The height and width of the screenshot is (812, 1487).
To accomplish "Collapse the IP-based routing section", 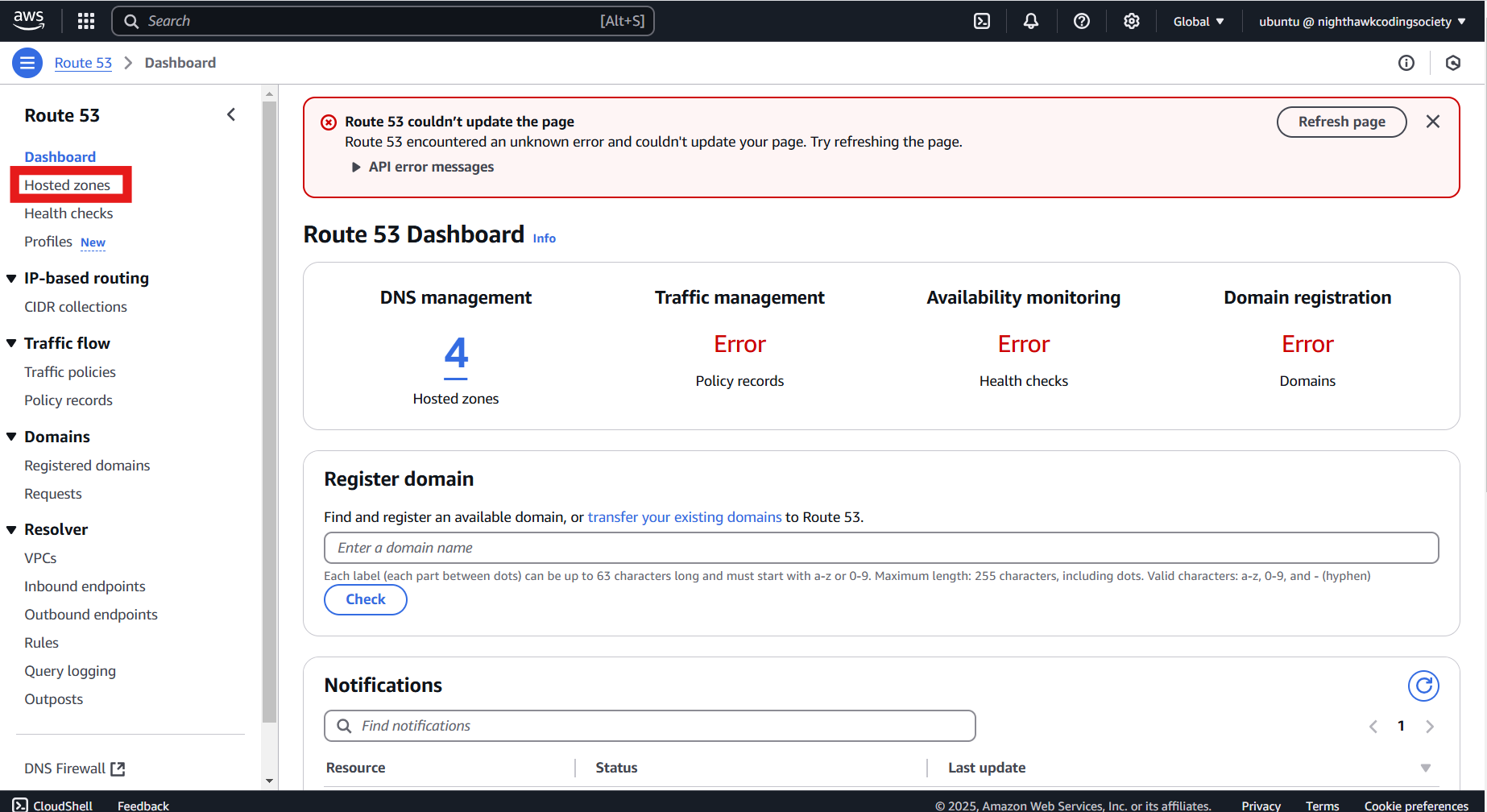I will [11, 279].
